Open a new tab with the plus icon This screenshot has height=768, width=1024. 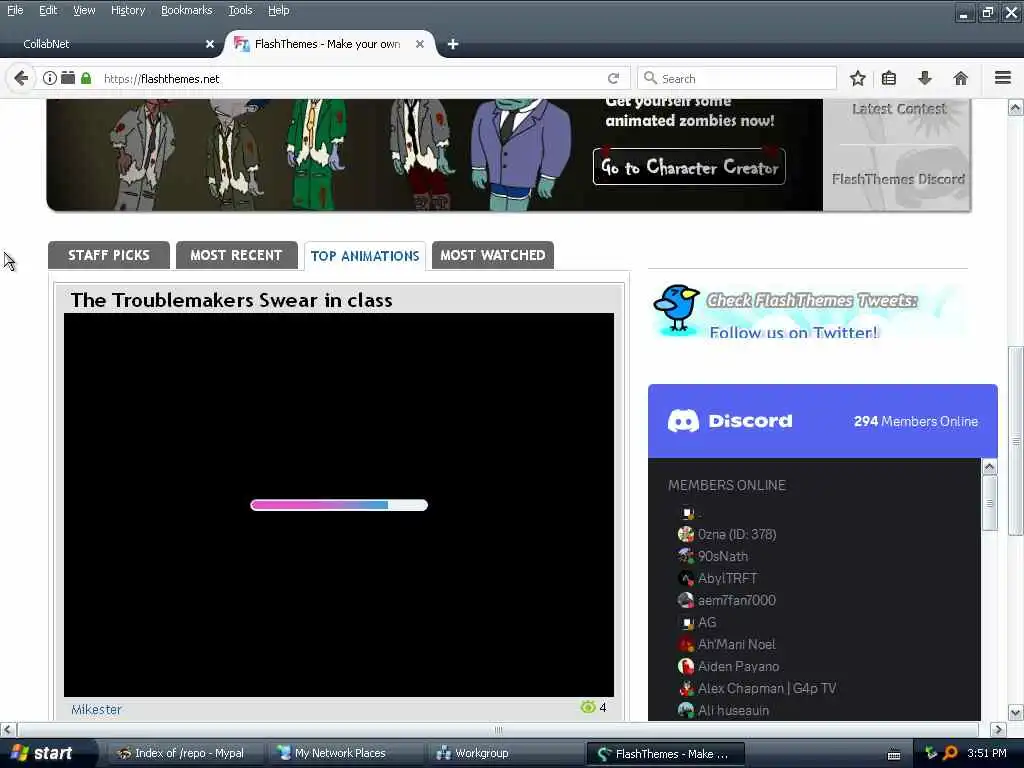pos(453,44)
